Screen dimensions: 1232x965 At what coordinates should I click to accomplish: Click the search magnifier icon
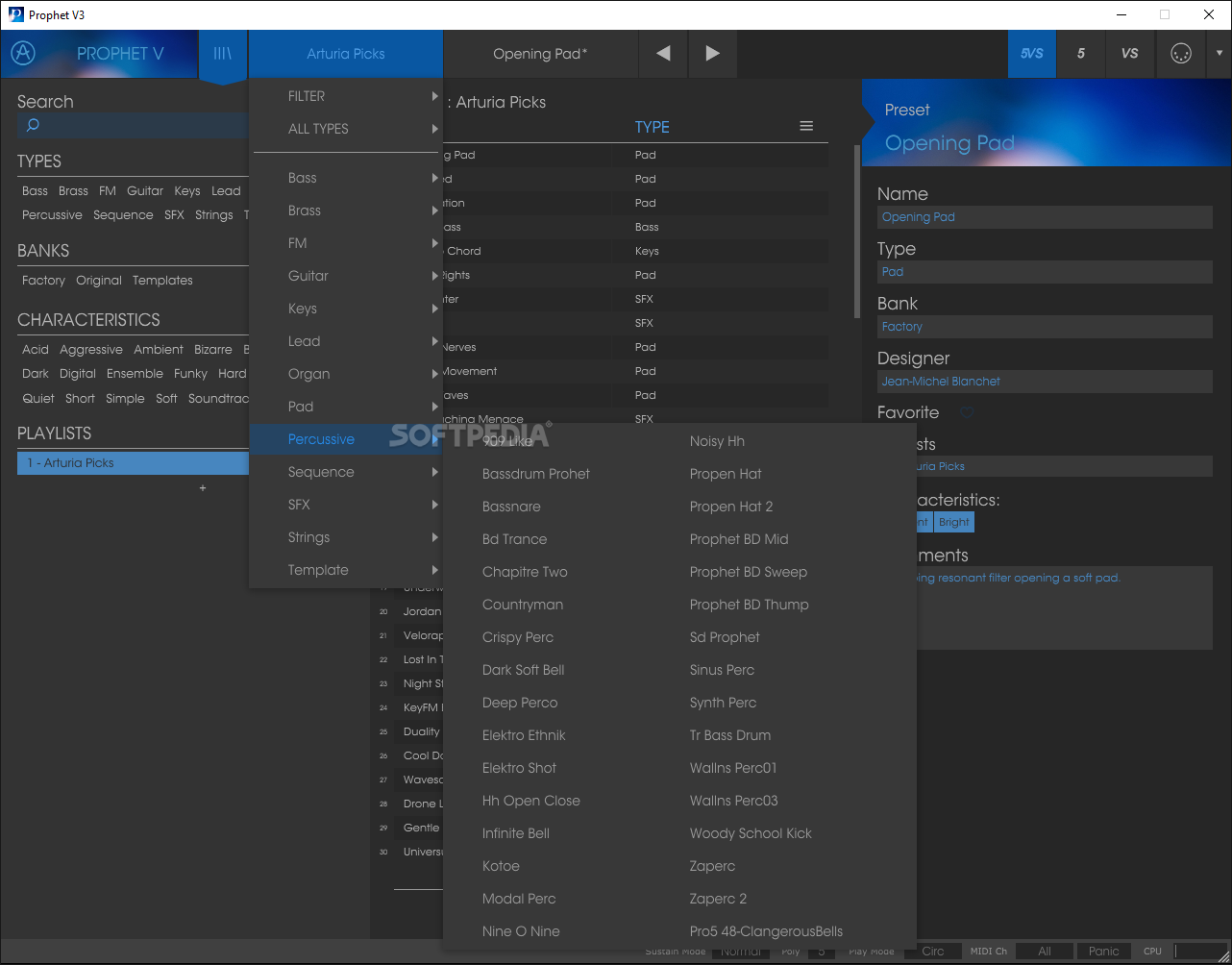[33, 125]
